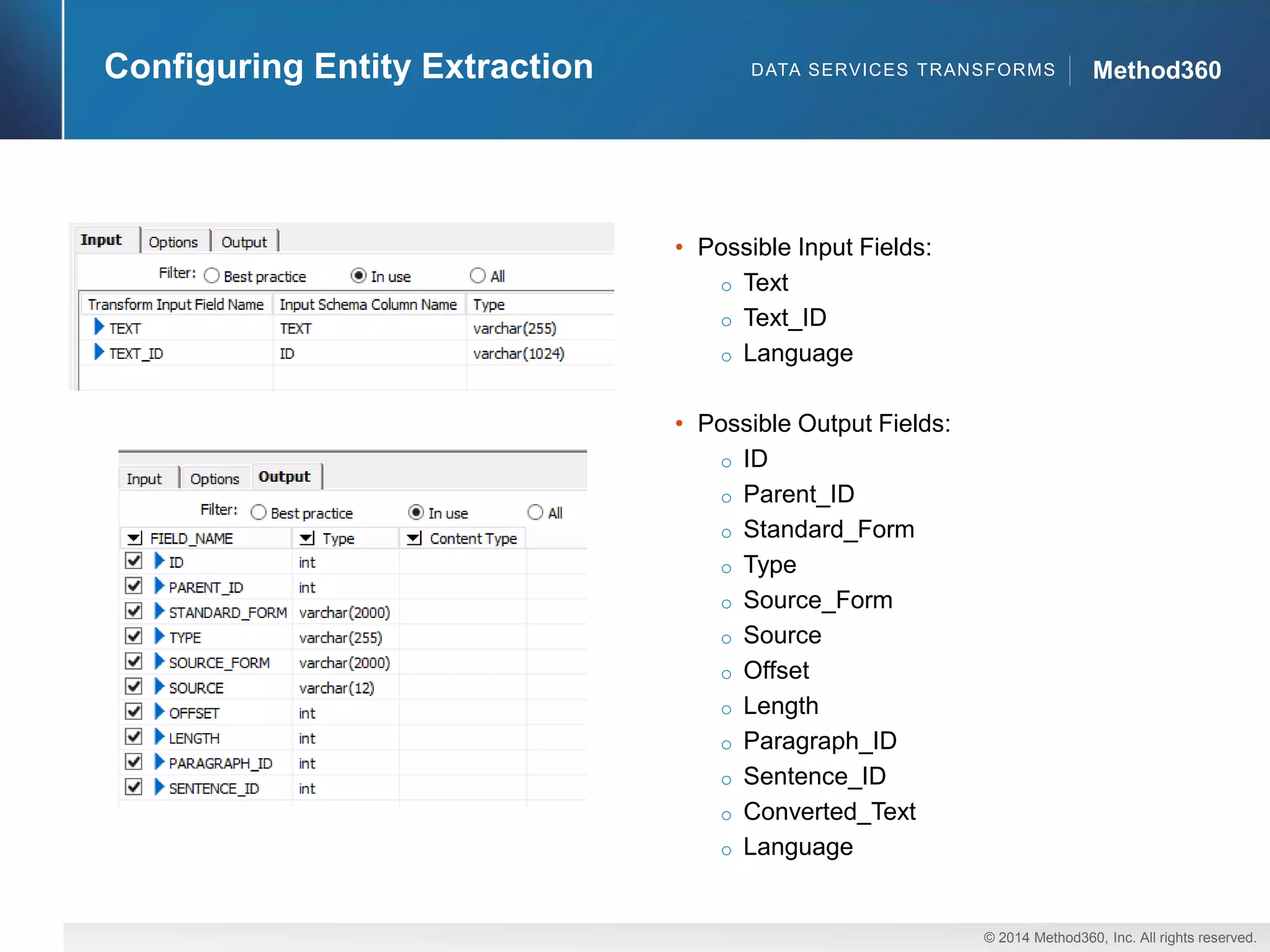Select Best practice filter in Output panel
The image size is (1270, 952).
[259, 513]
